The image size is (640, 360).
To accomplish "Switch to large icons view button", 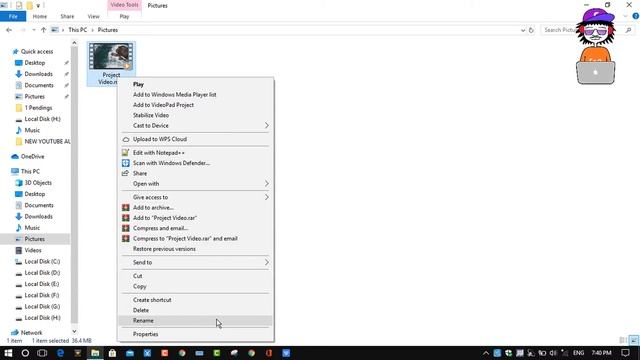I will [x=633, y=340].
